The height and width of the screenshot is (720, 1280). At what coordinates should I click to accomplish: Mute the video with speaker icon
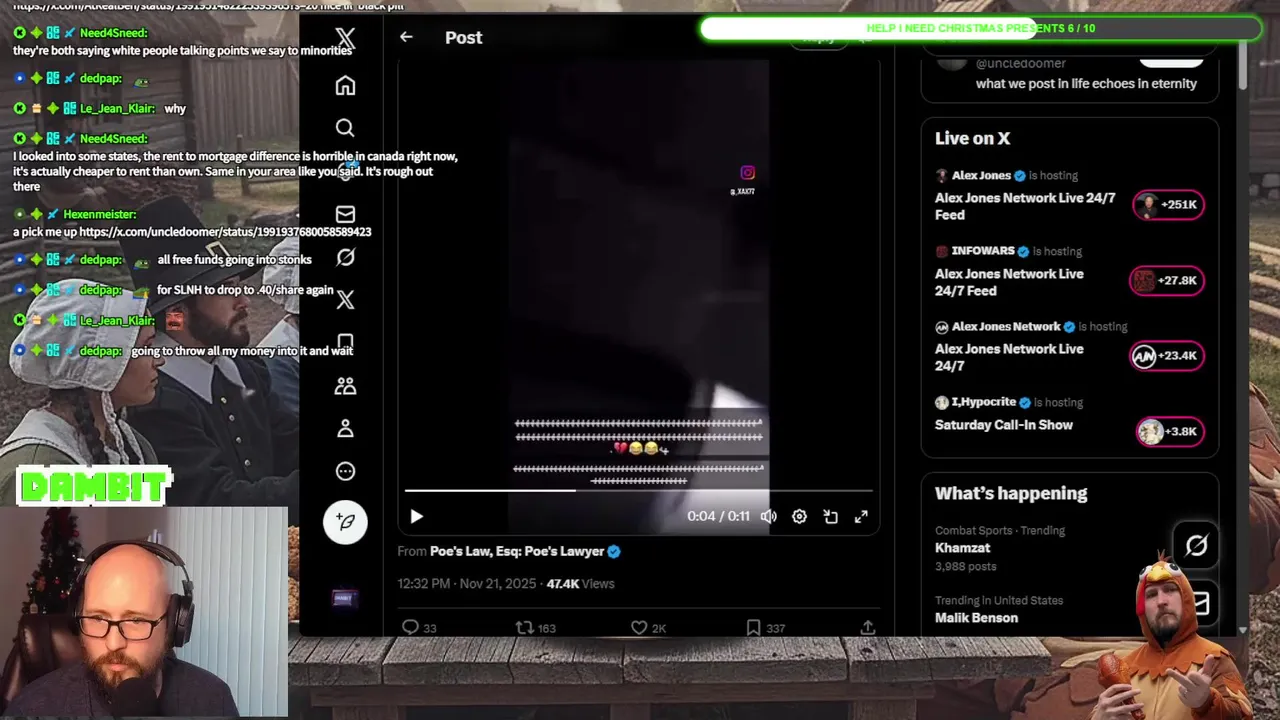coord(768,516)
